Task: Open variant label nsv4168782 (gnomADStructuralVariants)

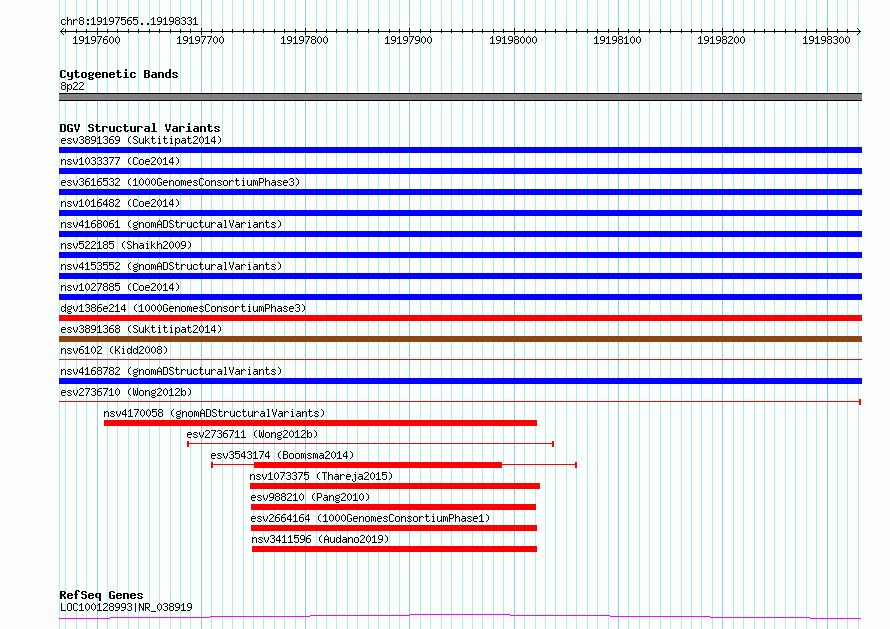Action: point(171,371)
